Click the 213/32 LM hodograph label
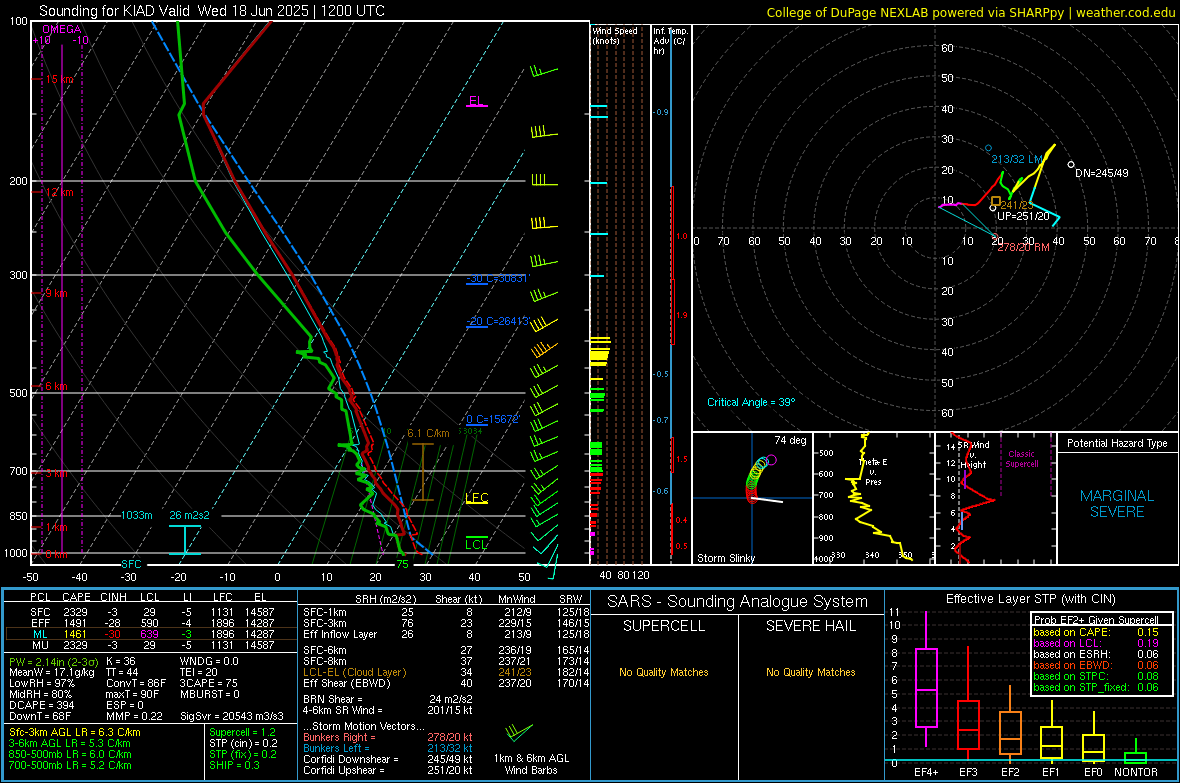This screenshot has height=783, width=1180. [x=1017, y=159]
